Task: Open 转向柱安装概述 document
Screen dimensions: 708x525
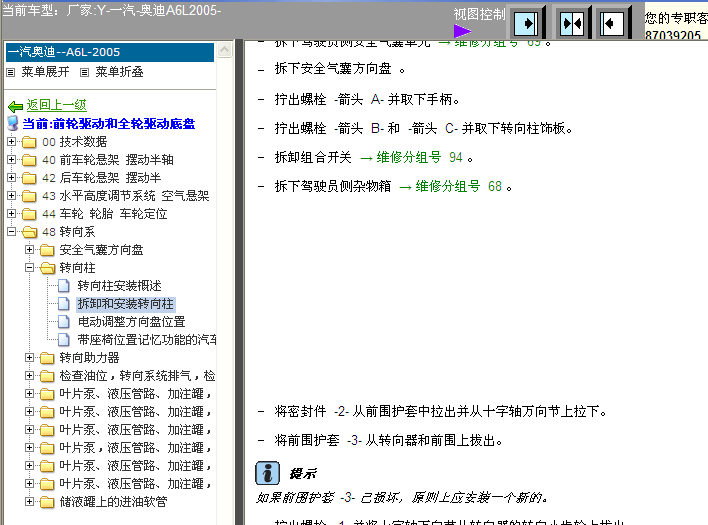Action: (x=119, y=286)
